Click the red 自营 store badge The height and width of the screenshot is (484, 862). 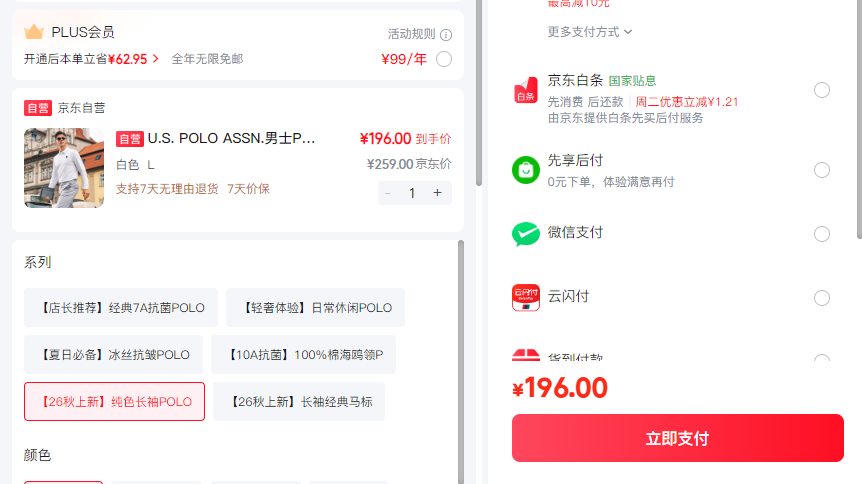(37, 108)
